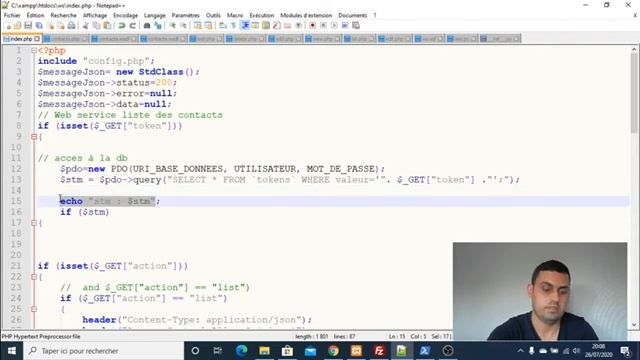Image resolution: width=640 pixels, height=360 pixels.
Task: Zoom out using the toolbar icon
Action: click(183, 26)
